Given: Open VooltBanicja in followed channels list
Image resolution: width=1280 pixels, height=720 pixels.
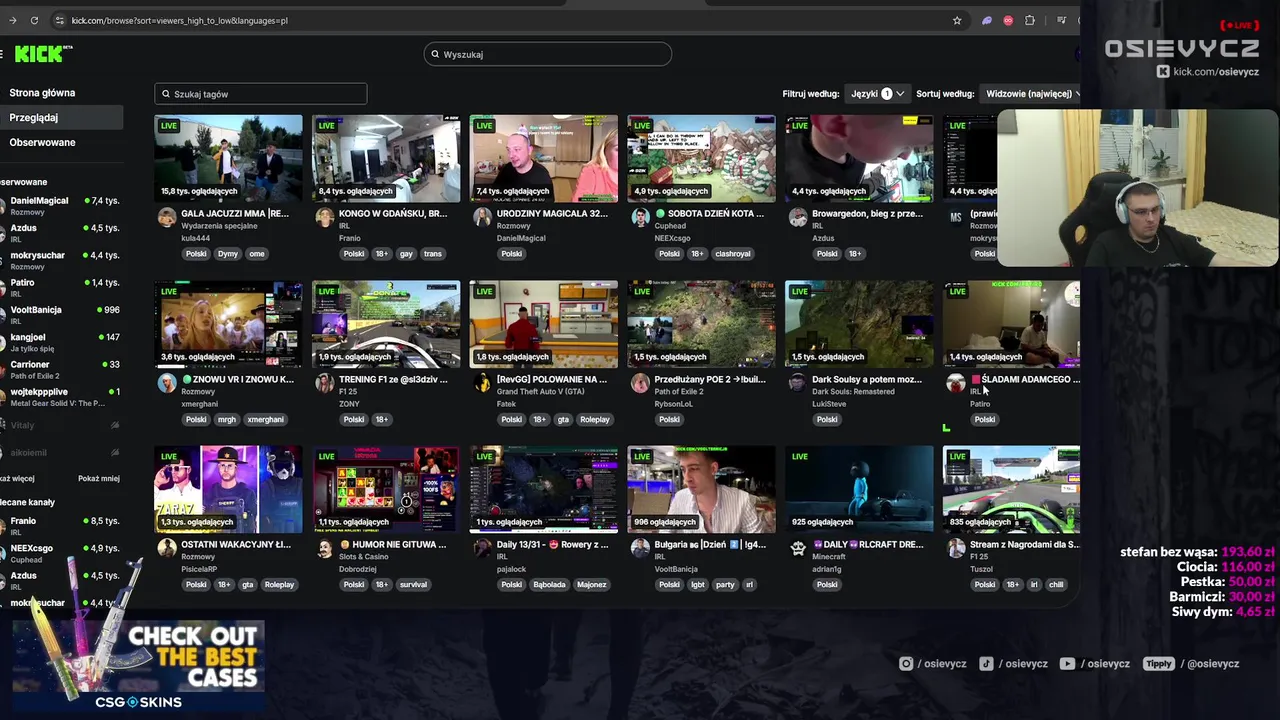Looking at the screenshot, I should coord(60,314).
